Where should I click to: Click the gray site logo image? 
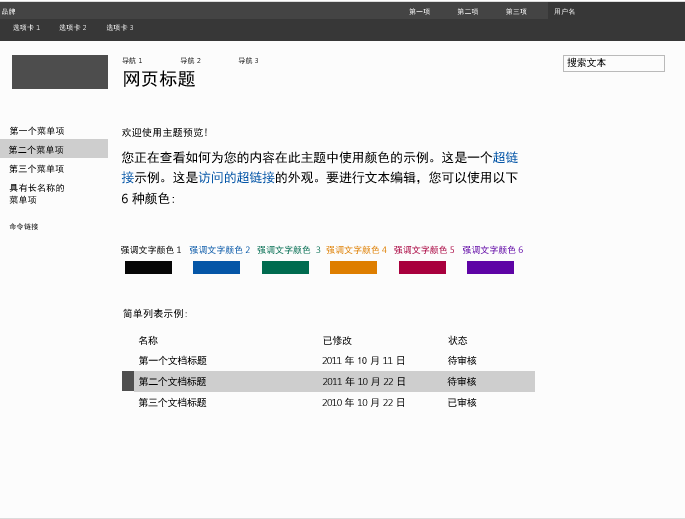coord(60,72)
